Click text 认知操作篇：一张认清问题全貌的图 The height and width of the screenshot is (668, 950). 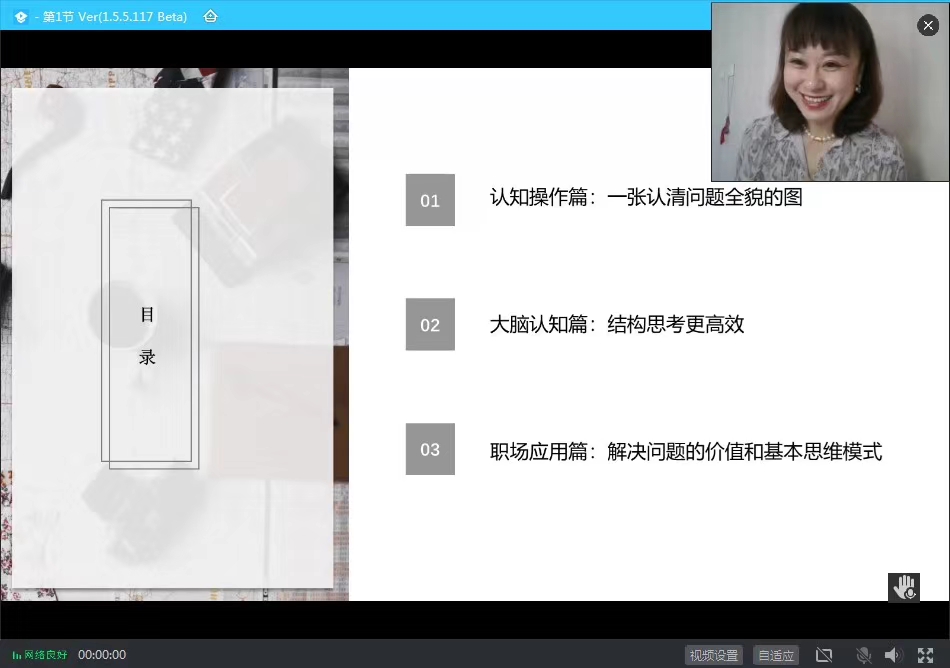[646, 197]
